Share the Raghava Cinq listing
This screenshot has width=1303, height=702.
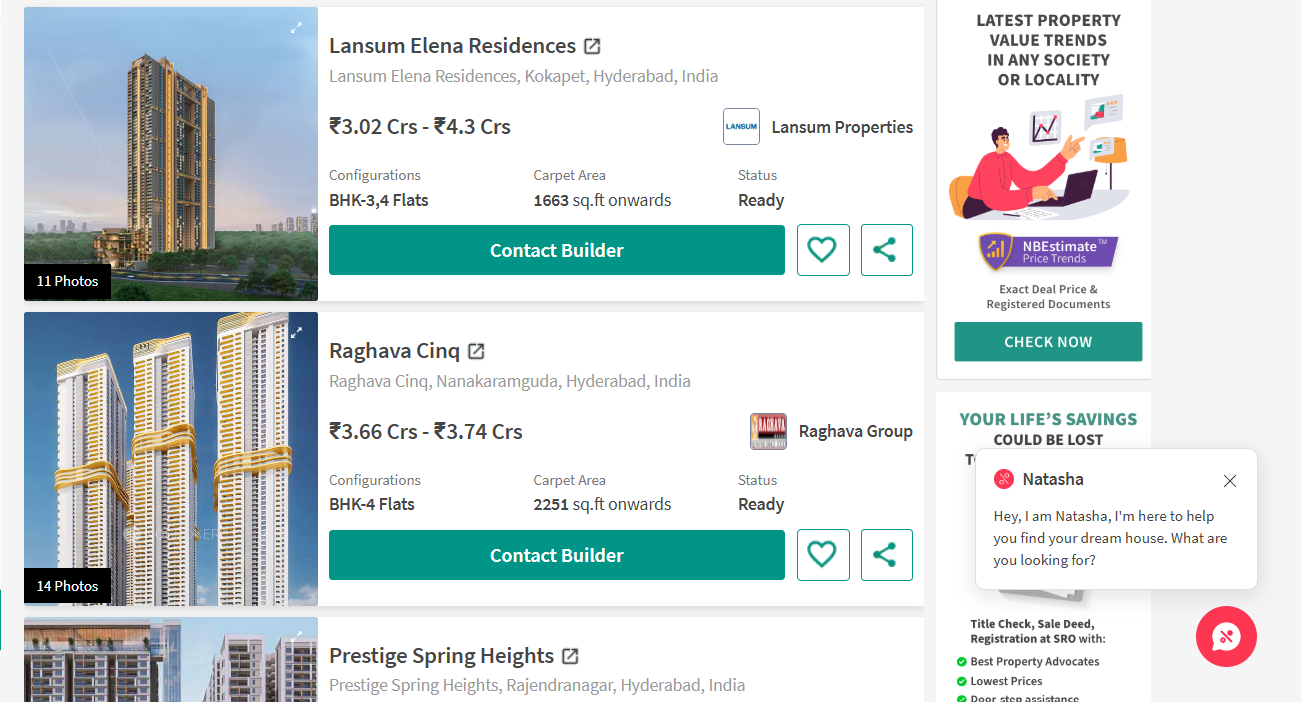[886, 555]
